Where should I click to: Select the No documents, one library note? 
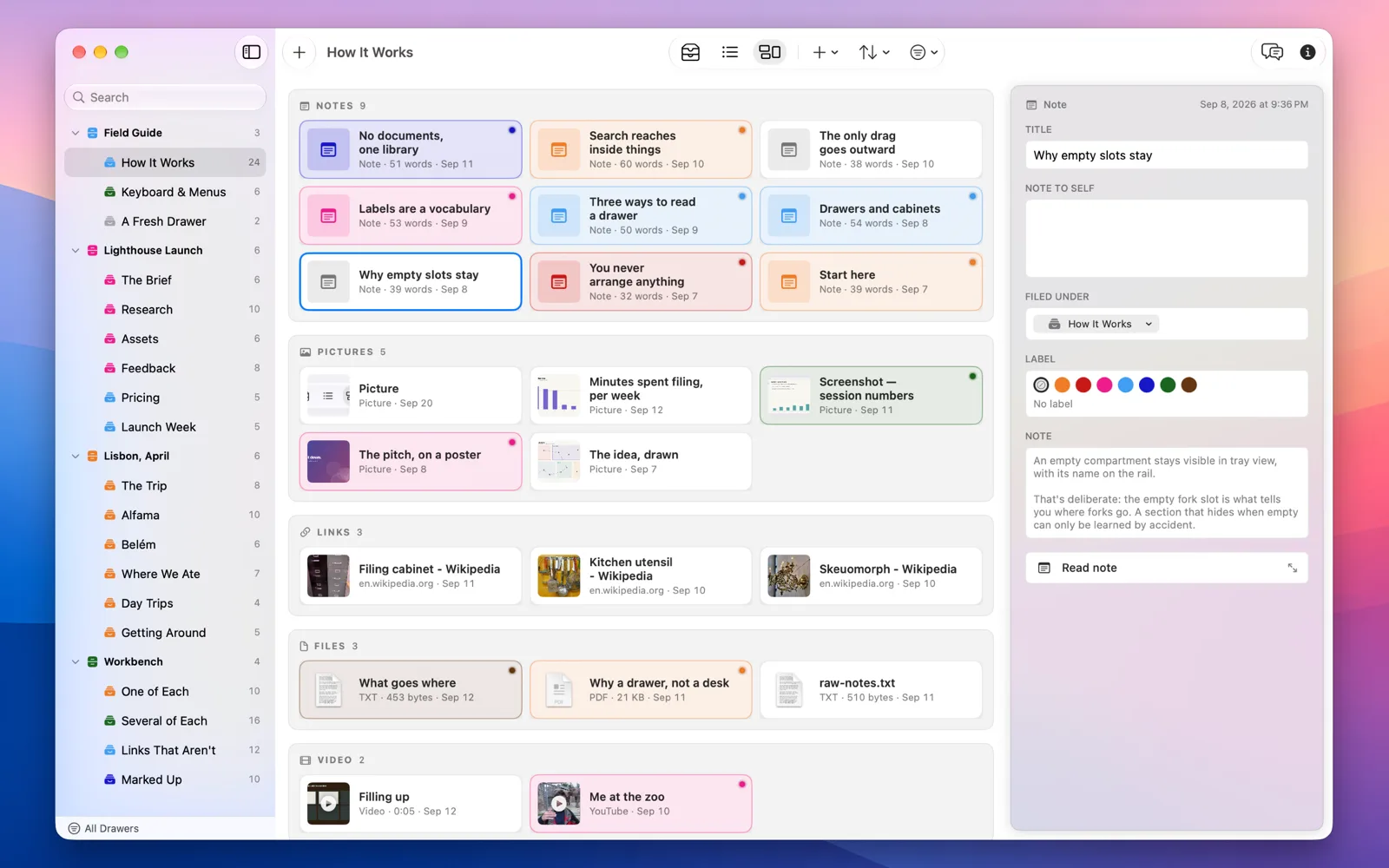point(411,149)
